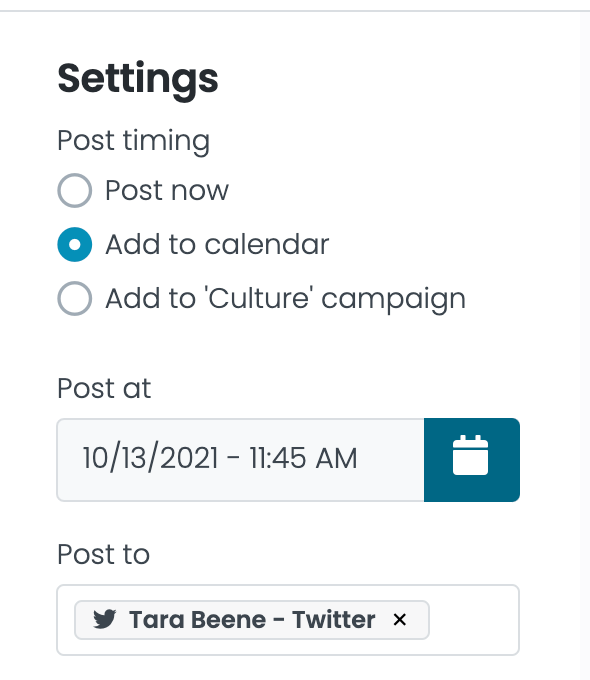This screenshot has height=680, width=590.
Task: Click the Post now label text
Action: pos(167,190)
